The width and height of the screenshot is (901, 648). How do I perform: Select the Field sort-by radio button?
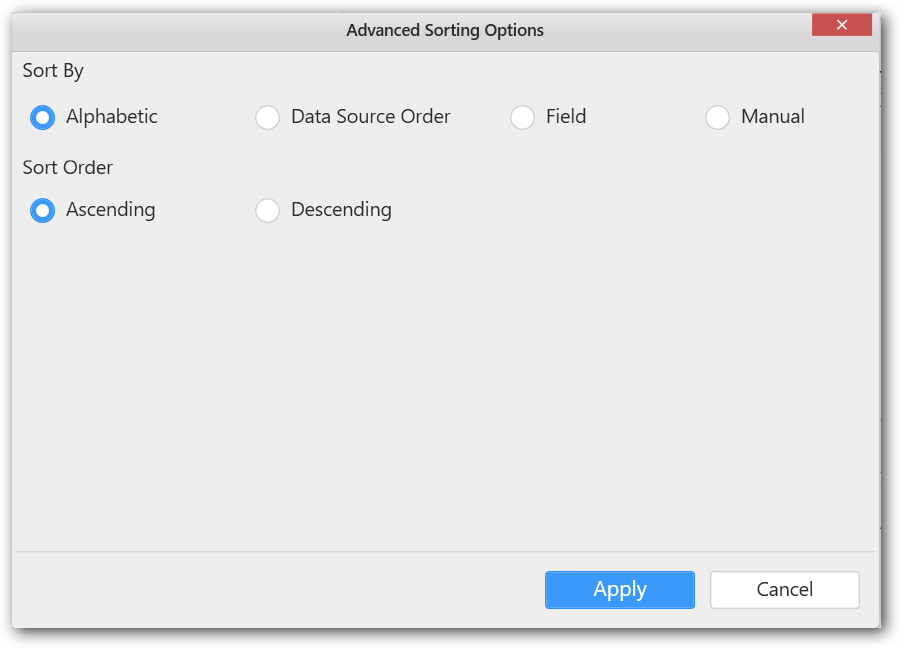click(x=522, y=118)
